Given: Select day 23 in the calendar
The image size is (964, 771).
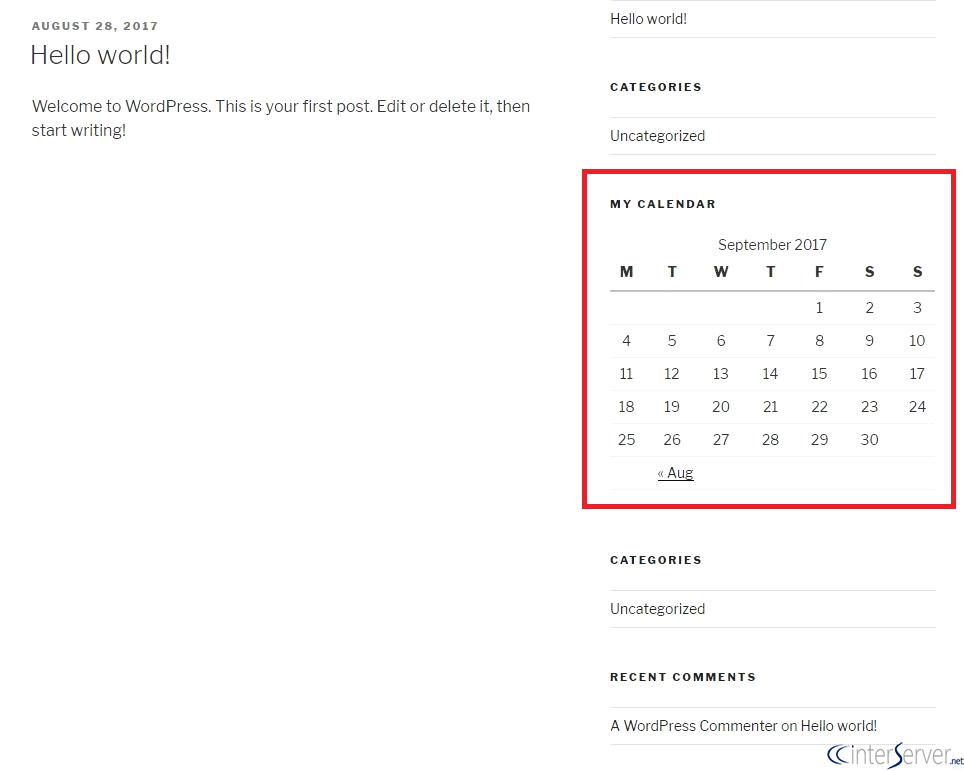Looking at the screenshot, I should click(x=869, y=406).
